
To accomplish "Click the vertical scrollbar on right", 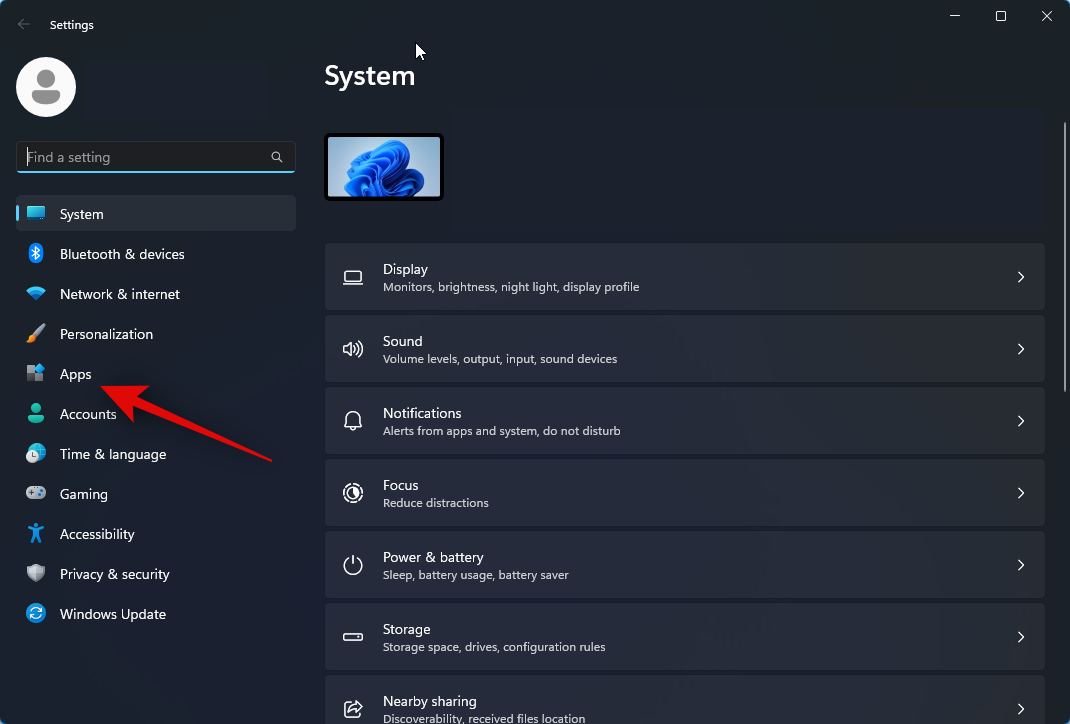I will pyautogui.click(x=1064, y=257).
